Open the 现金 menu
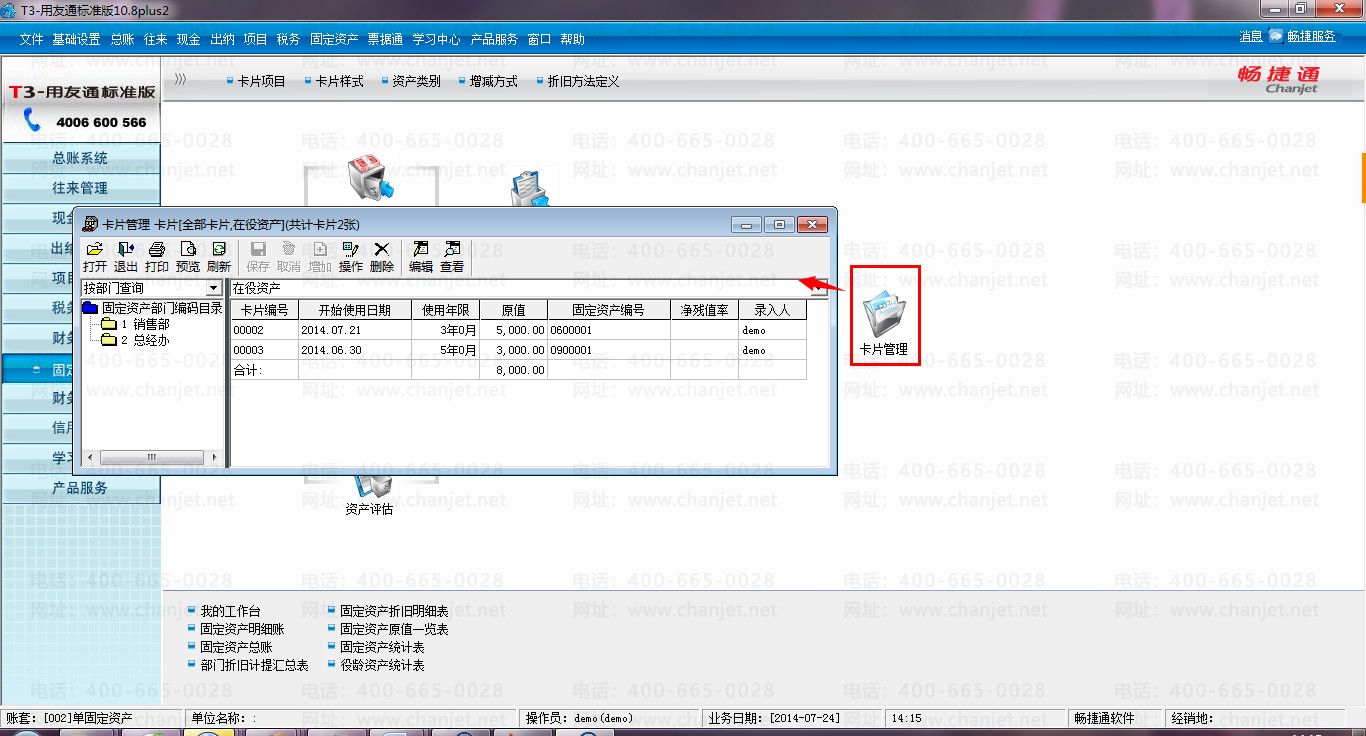The width and height of the screenshot is (1366, 736). point(188,39)
